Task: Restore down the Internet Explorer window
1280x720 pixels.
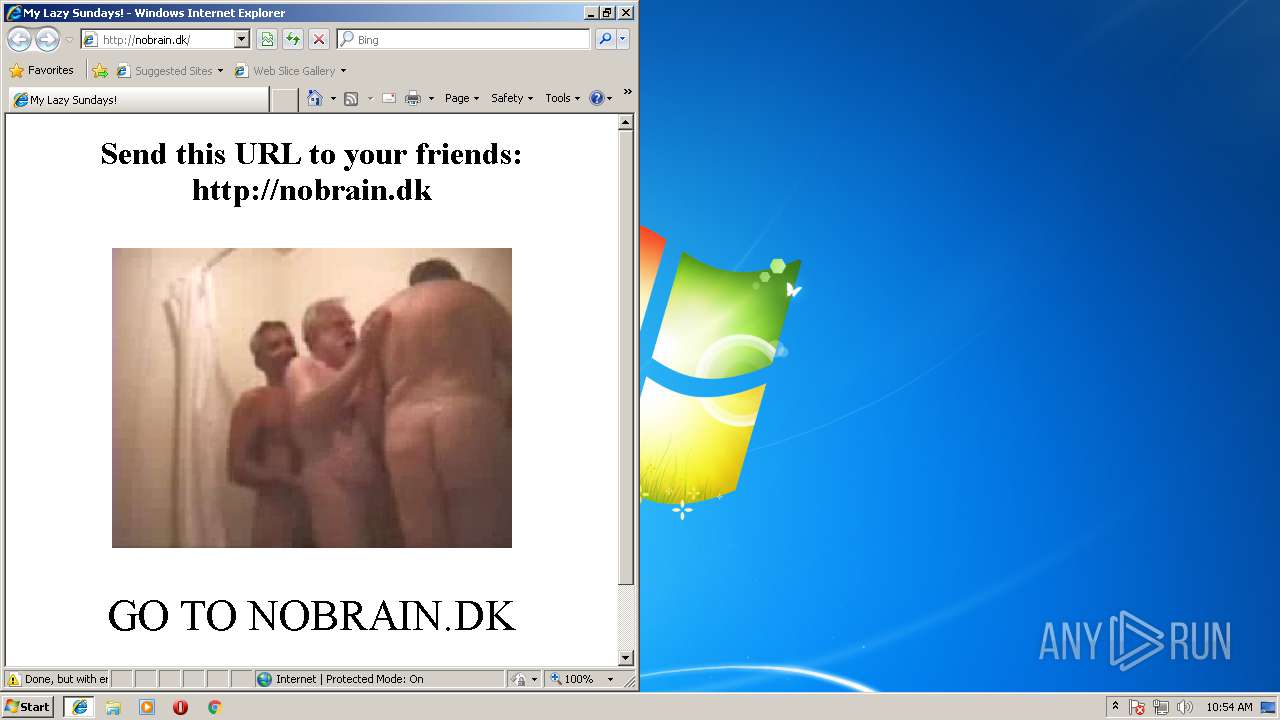Action: click(607, 13)
